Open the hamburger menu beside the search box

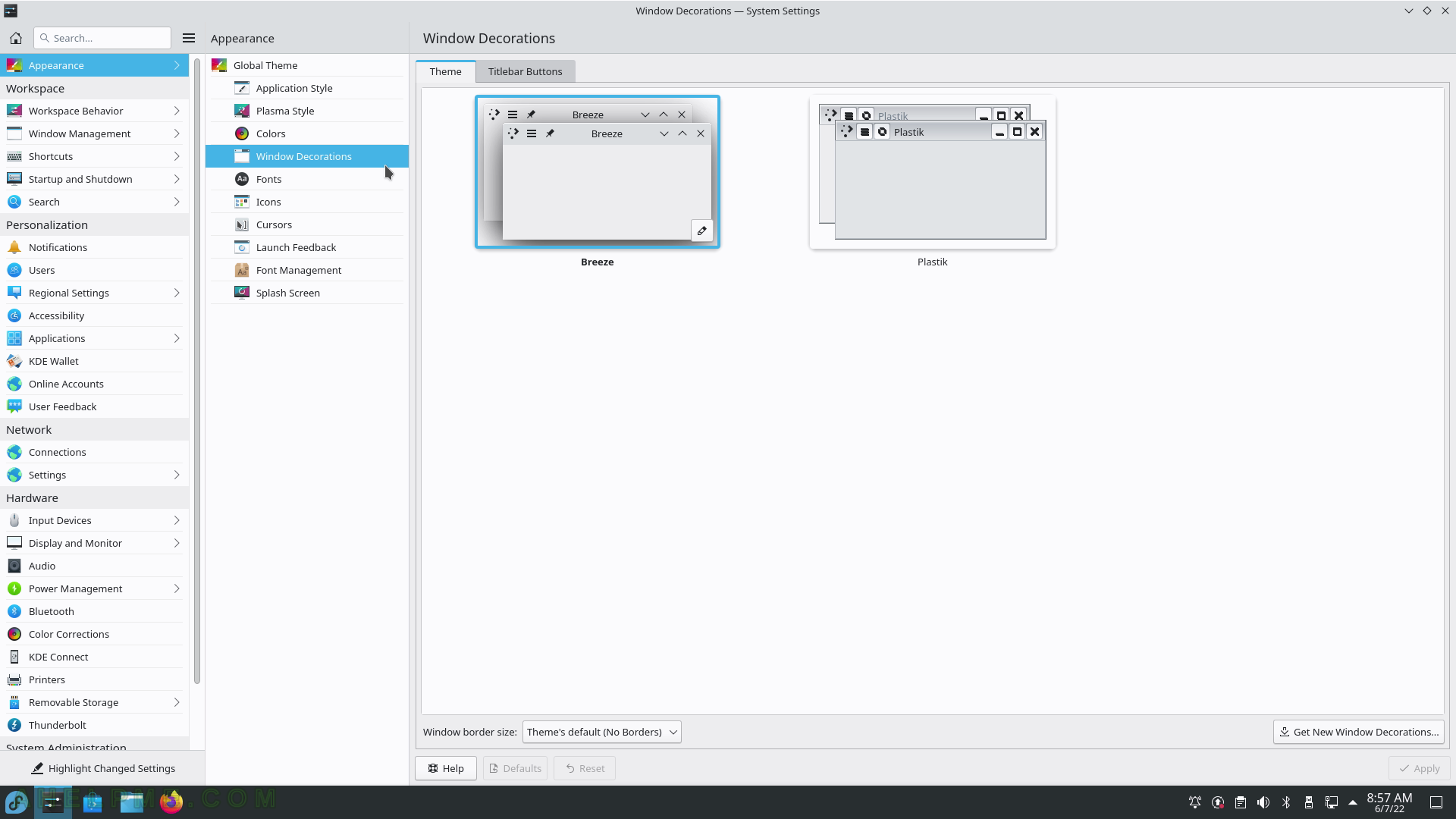[x=189, y=38]
